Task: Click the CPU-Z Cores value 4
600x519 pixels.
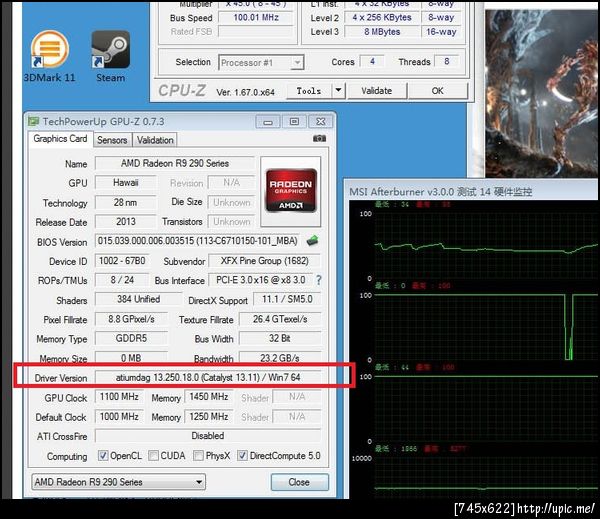Action: point(372,61)
